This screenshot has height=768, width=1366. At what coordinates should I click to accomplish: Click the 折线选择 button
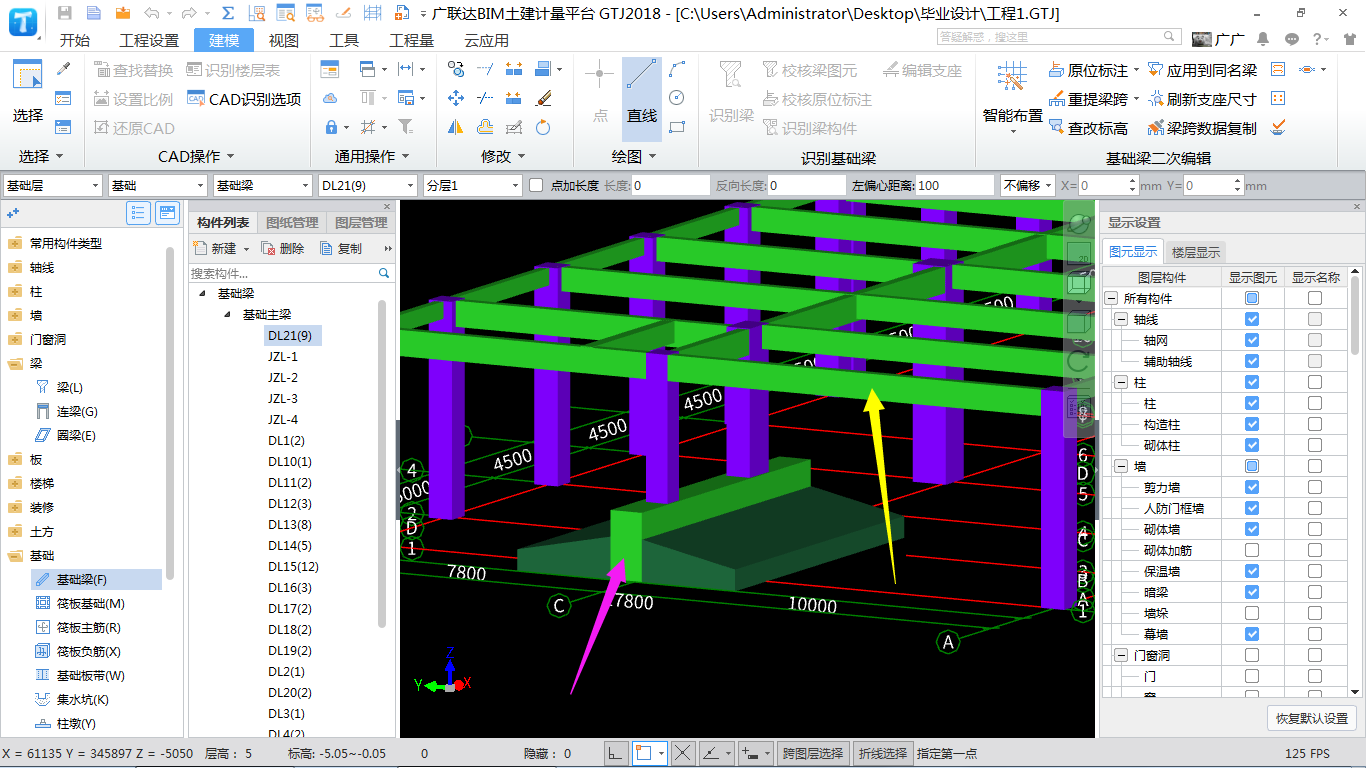click(x=883, y=753)
